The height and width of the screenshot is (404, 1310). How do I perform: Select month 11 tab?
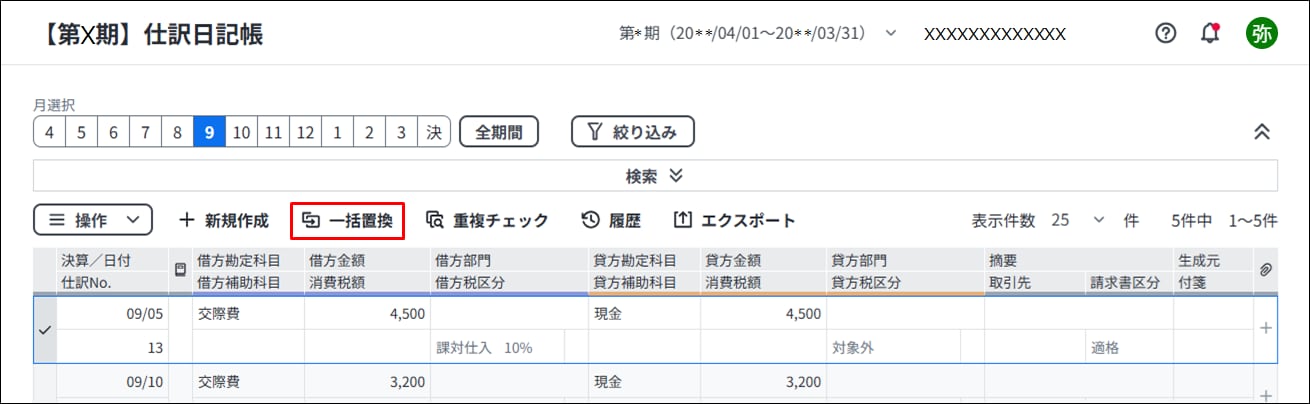point(273,131)
